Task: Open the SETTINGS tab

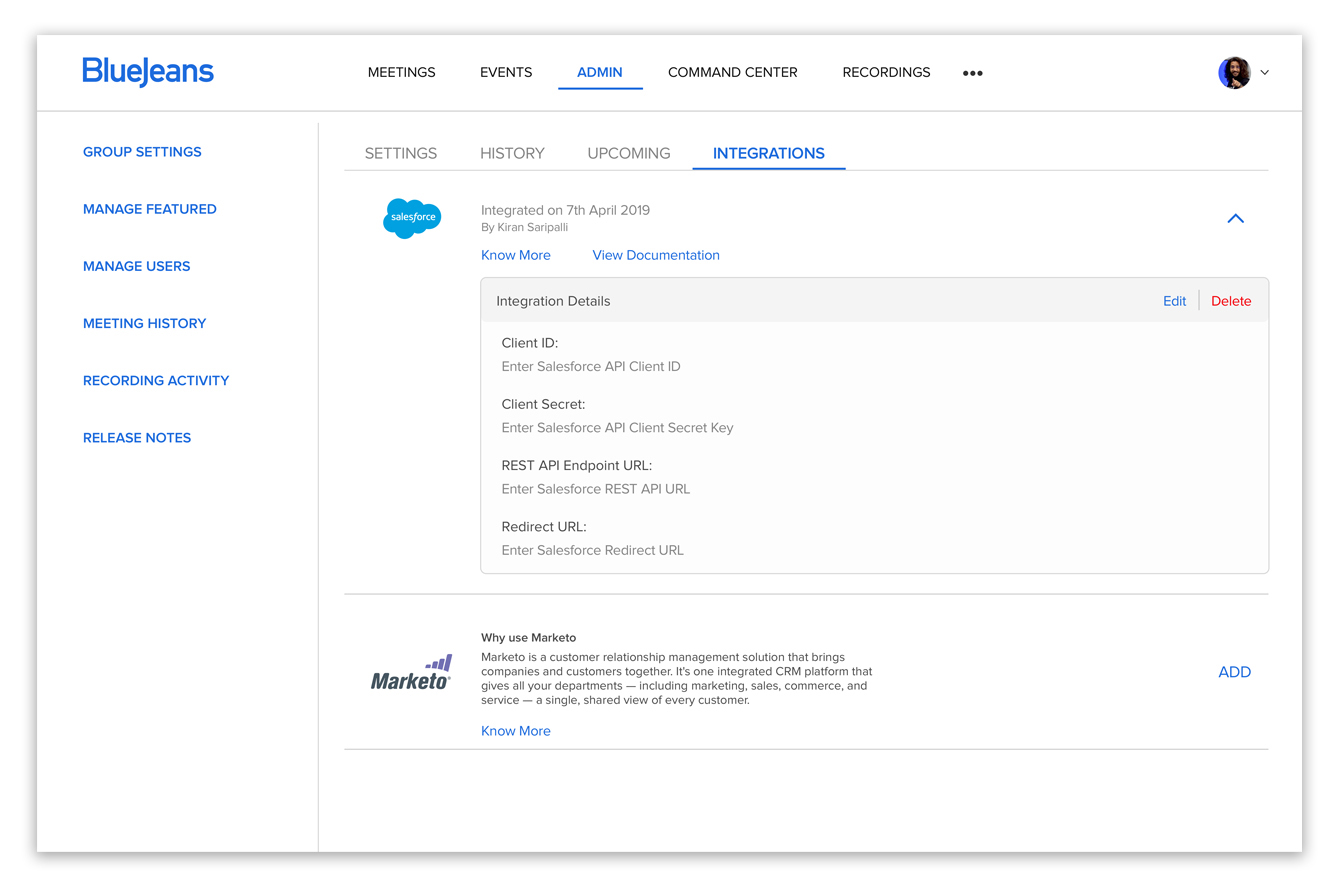Action: (400, 153)
